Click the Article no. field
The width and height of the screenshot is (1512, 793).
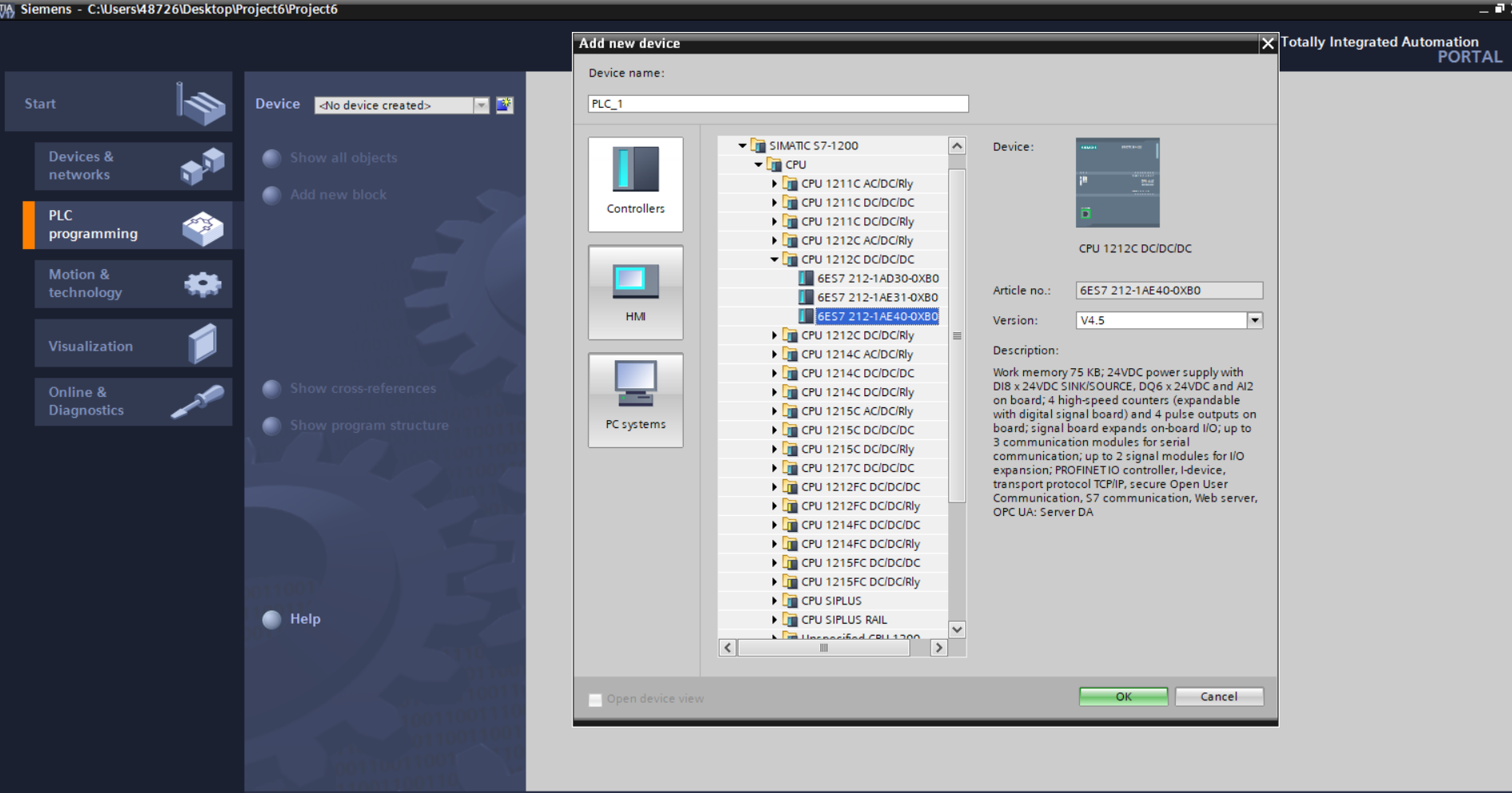1169,291
